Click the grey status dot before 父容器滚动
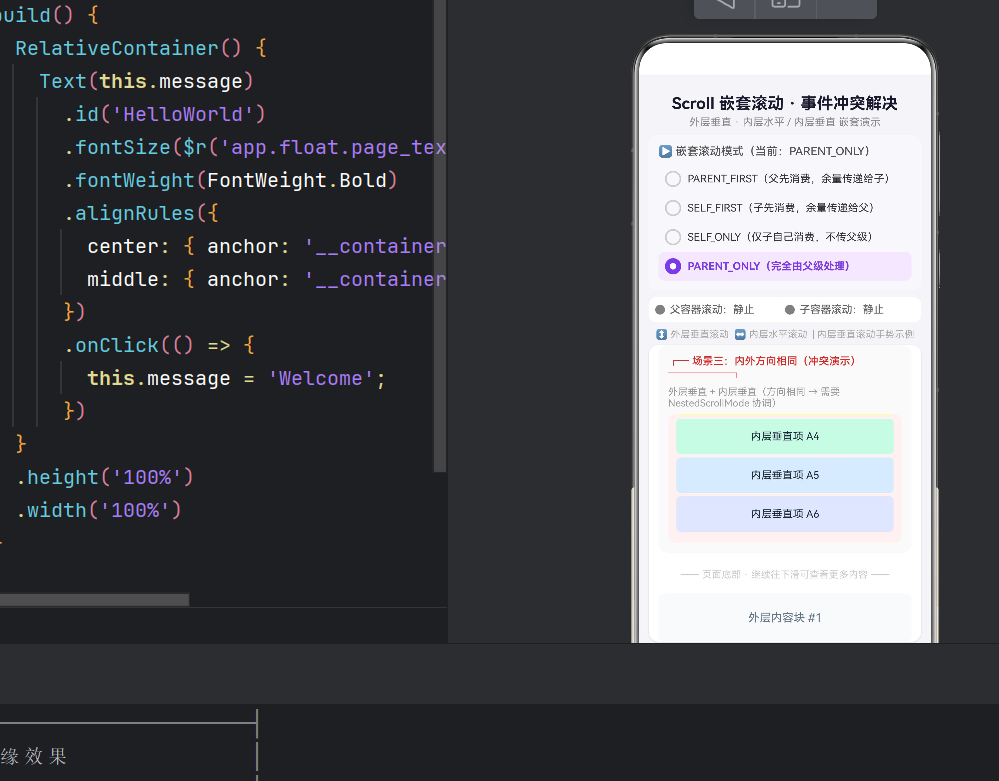The image size is (999, 781). (x=660, y=310)
